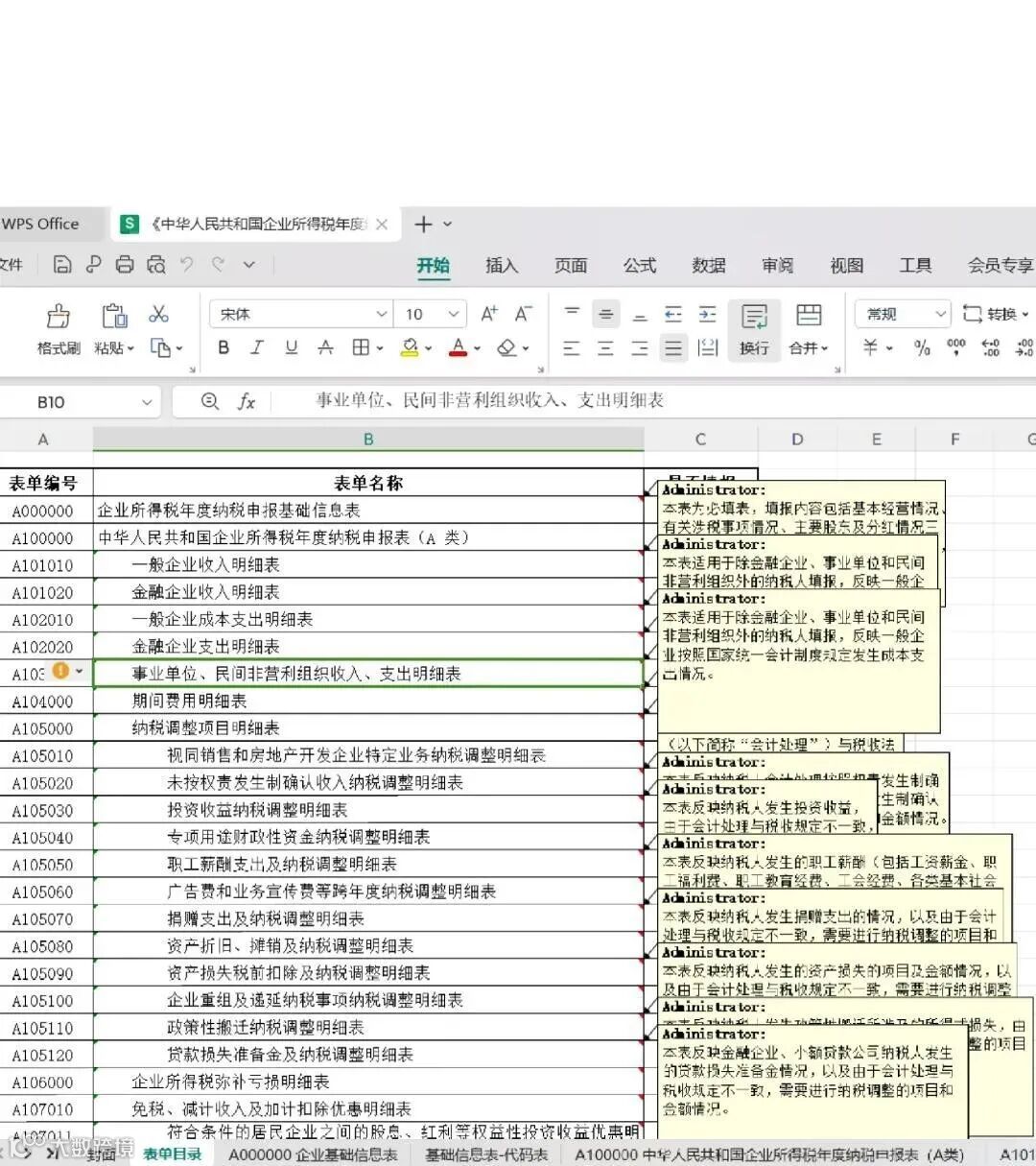Click the print icon
Screen dimensions: 1036x1166
pos(125,264)
